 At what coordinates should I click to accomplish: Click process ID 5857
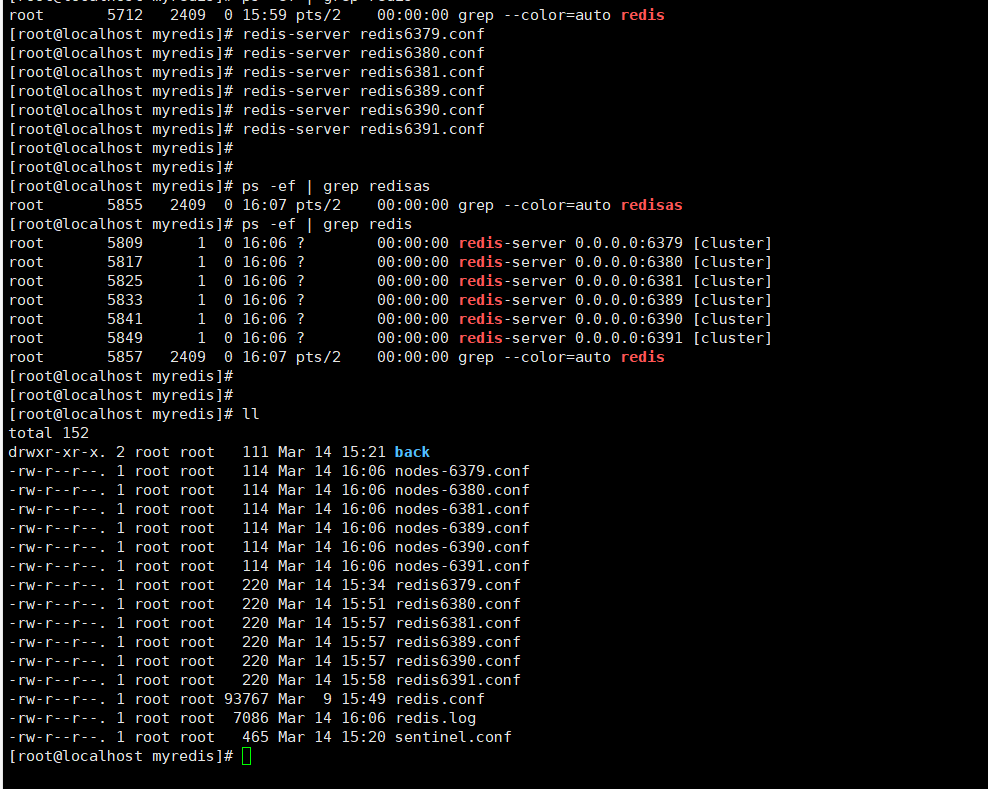point(125,357)
